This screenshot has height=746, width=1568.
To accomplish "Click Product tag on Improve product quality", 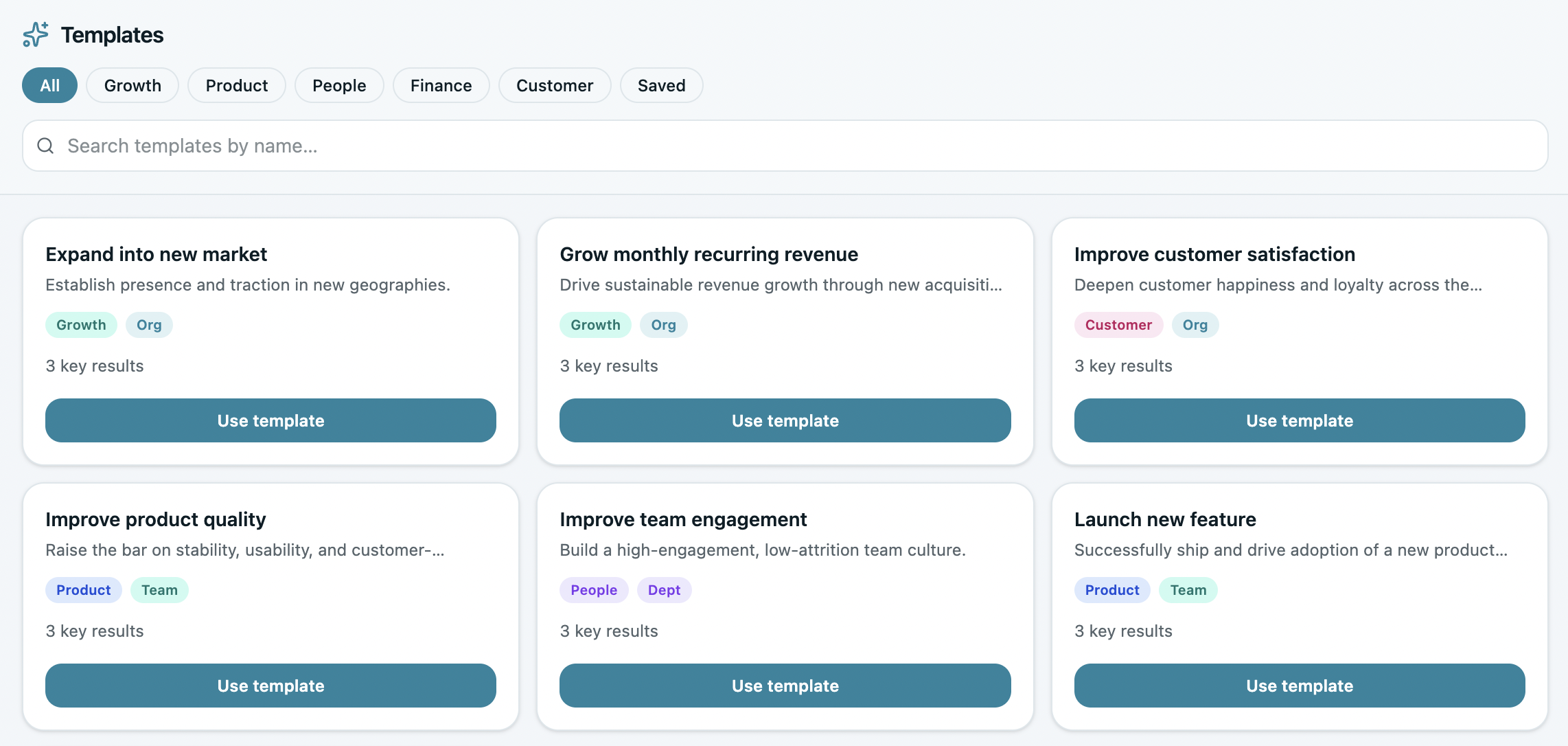I will click(x=83, y=590).
